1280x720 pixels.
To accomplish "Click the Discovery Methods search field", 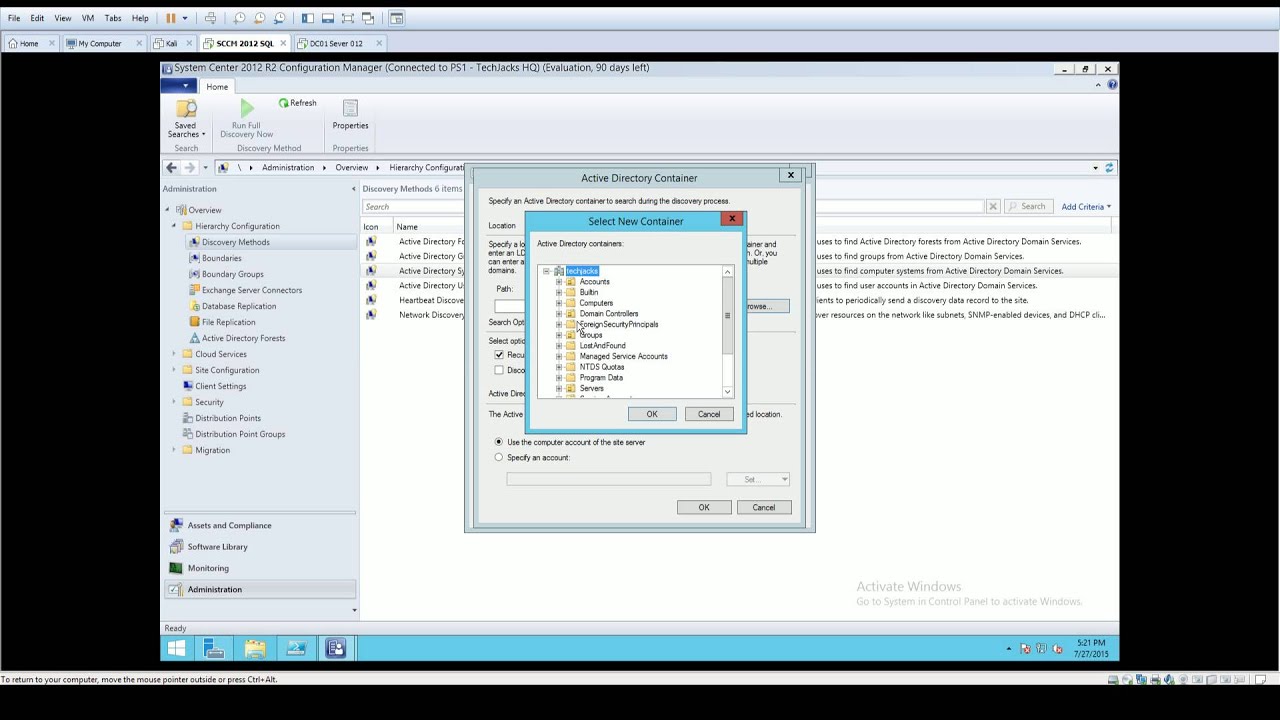I will point(673,207).
